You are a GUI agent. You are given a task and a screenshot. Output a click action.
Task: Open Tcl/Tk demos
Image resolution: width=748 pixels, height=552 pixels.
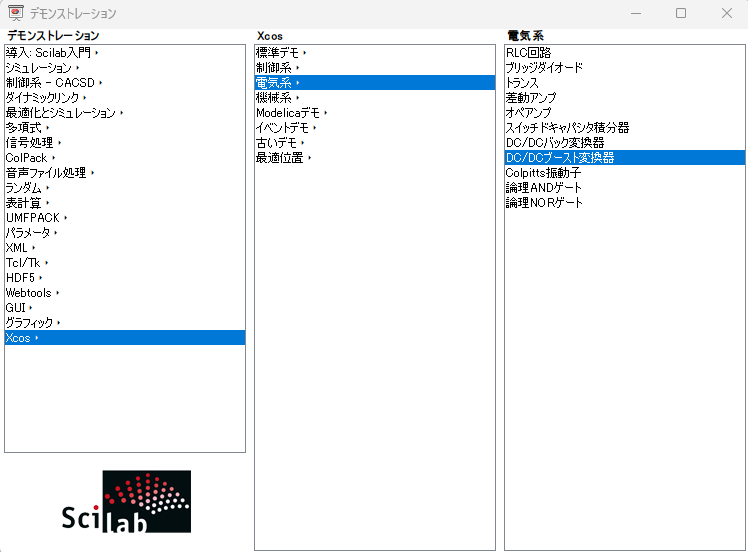click(125, 262)
